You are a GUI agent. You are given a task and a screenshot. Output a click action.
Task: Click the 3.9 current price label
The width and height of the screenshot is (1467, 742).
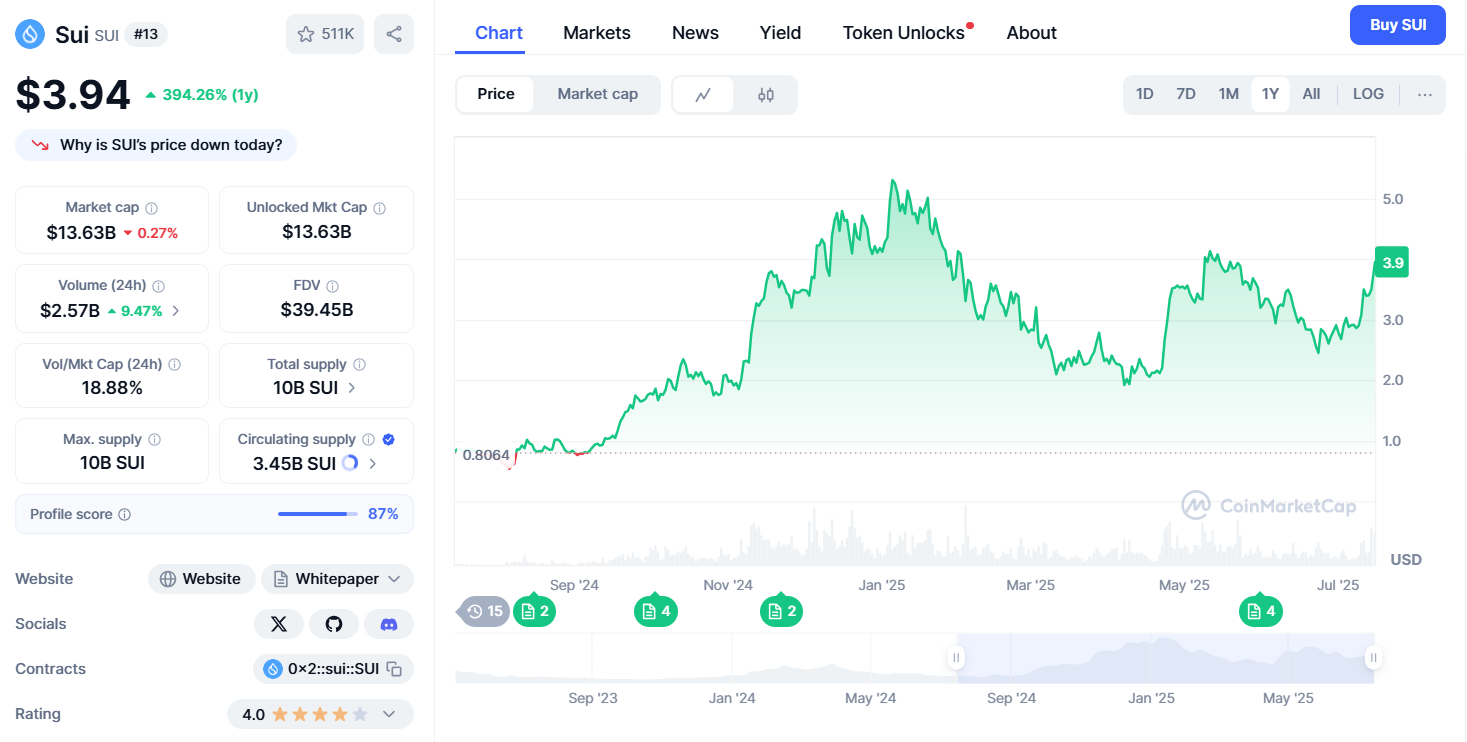click(x=1392, y=263)
